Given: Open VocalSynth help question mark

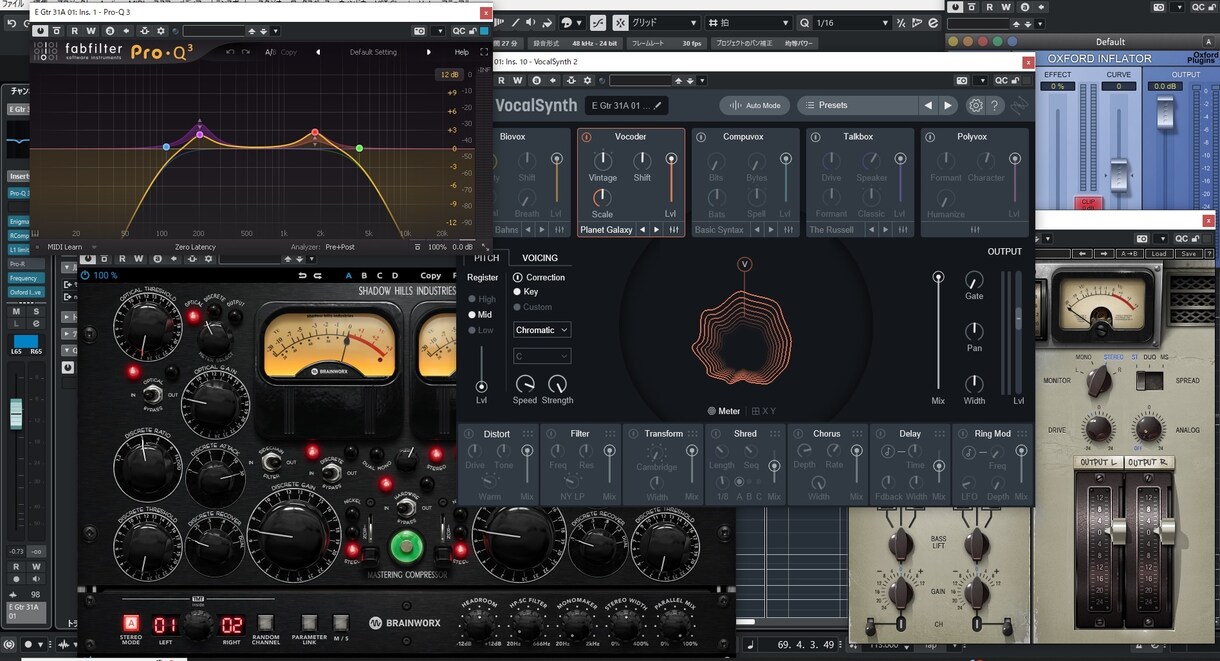Looking at the screenshot, I should click(x=996, y=105).
